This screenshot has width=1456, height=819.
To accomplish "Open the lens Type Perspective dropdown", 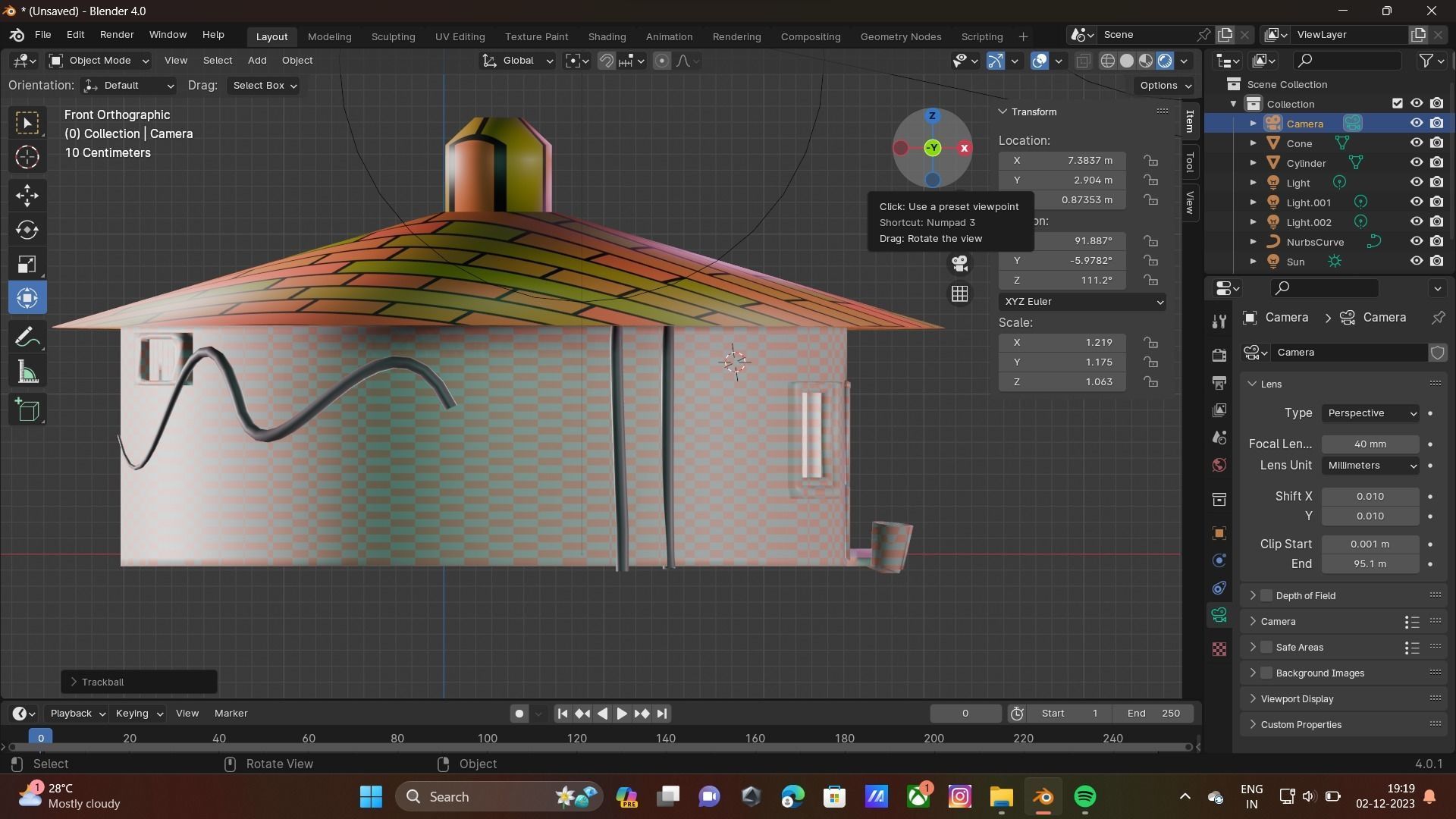I will (x=1370, y=413).
